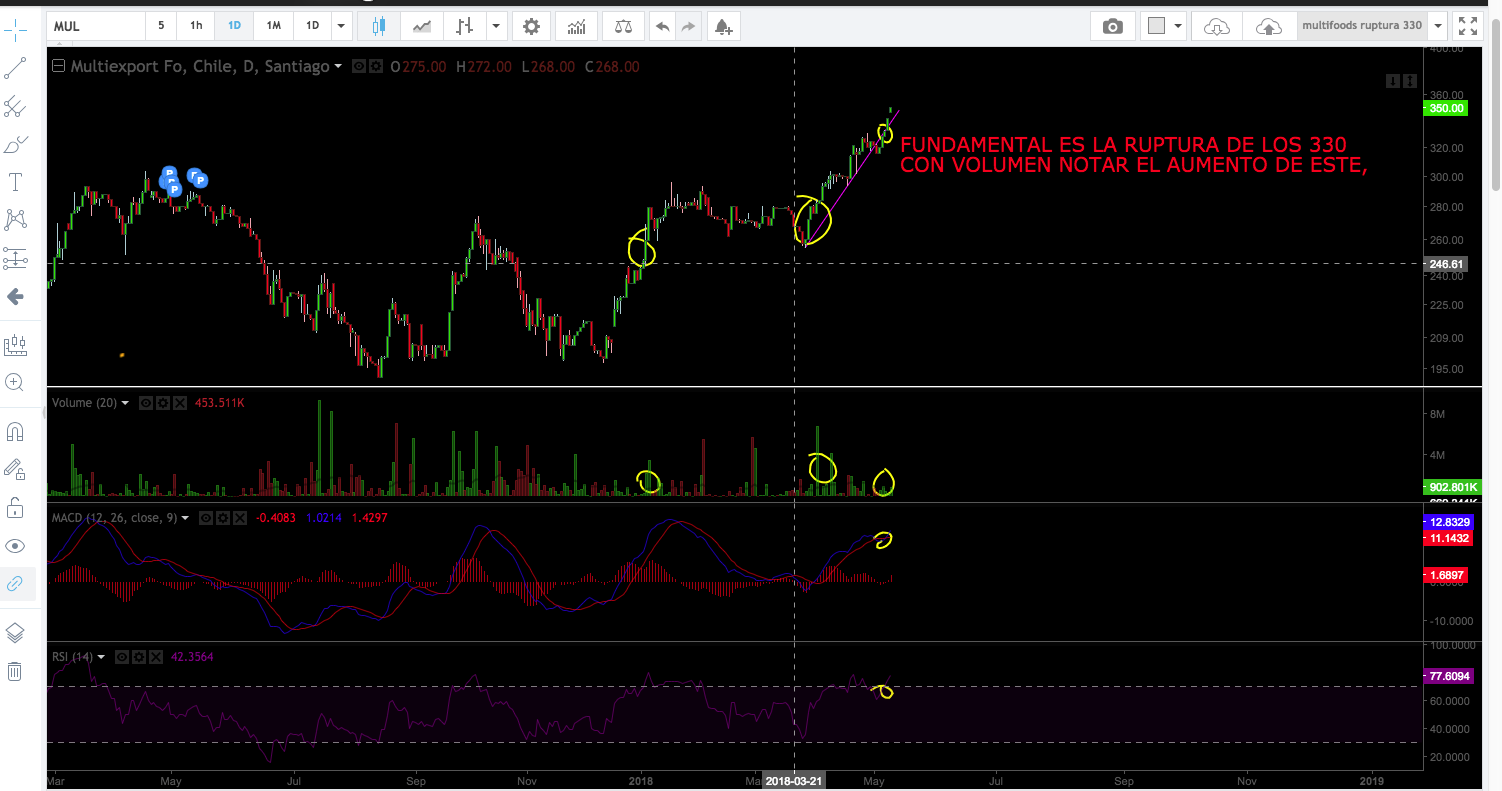The image size is (1502, 791).
Task: Select the bars chart style
Action: [464, 26]
